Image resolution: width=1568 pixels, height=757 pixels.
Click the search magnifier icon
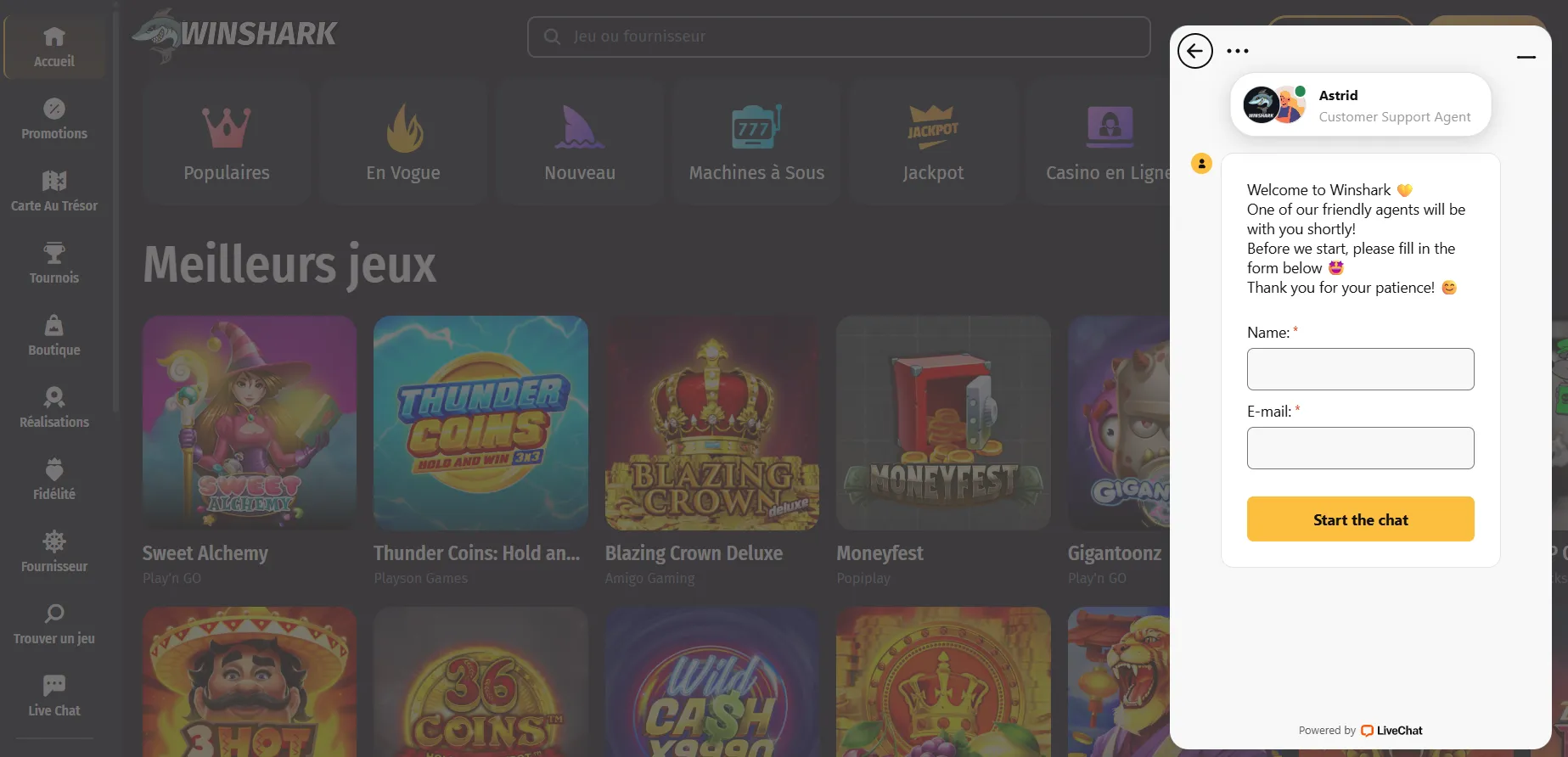tap(552, 36)
